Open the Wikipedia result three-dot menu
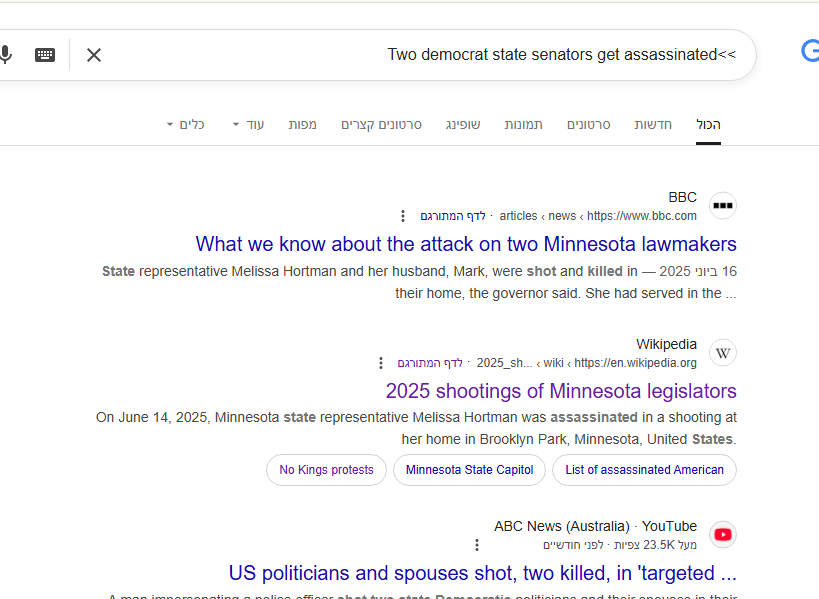The width and height of the screenshot is (819, 599). tap(381, 362)
